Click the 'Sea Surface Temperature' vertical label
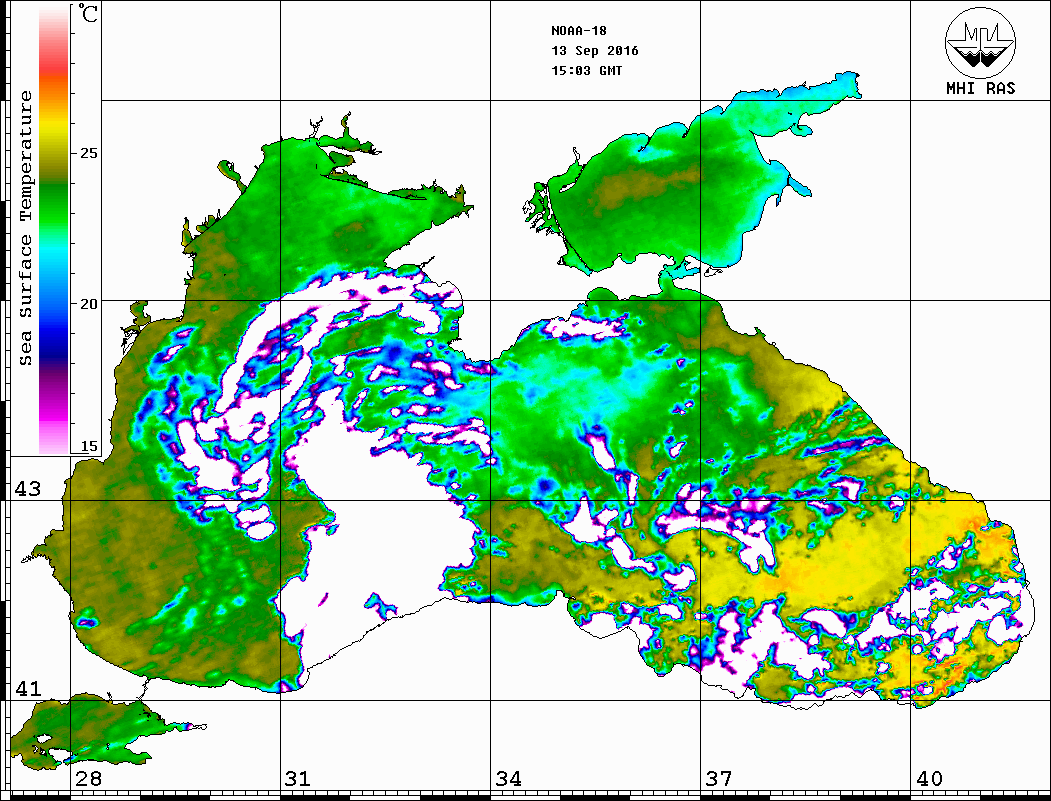Image resolution: width=1051 pixels, height=801 pixels. tap(25, 229)
